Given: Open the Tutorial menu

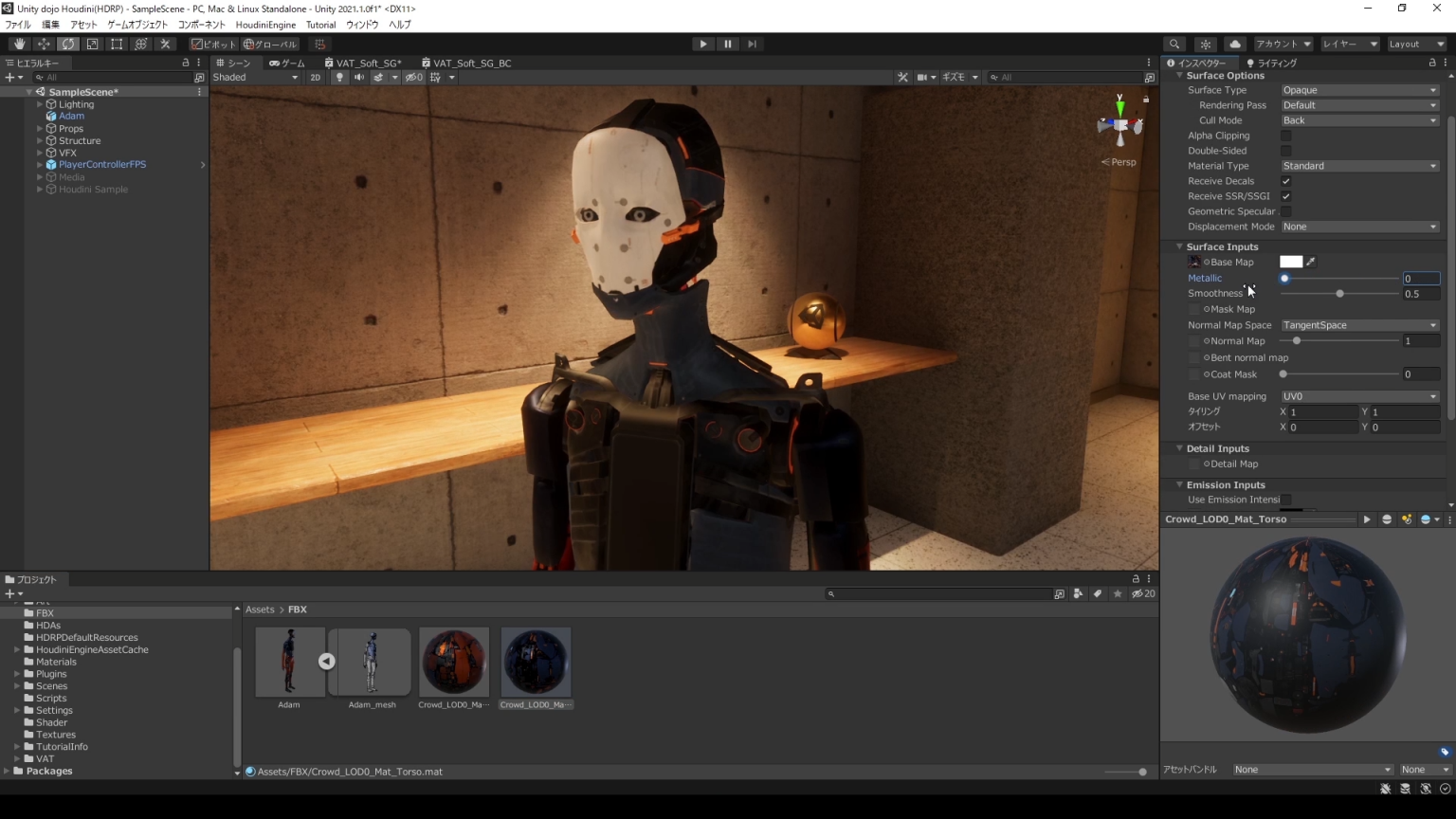Looking at the screenshot, I should pyautogui.click(x=321, y=25).
